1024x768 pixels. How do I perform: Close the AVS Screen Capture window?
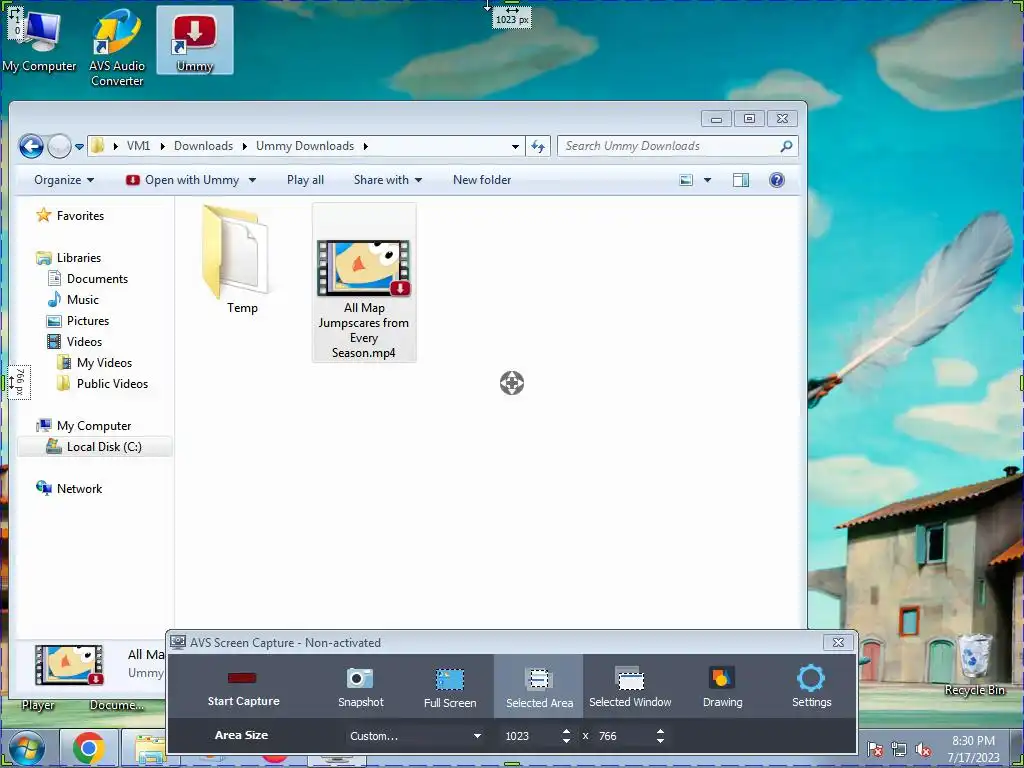pyautogui.click(x=839, y=643)
